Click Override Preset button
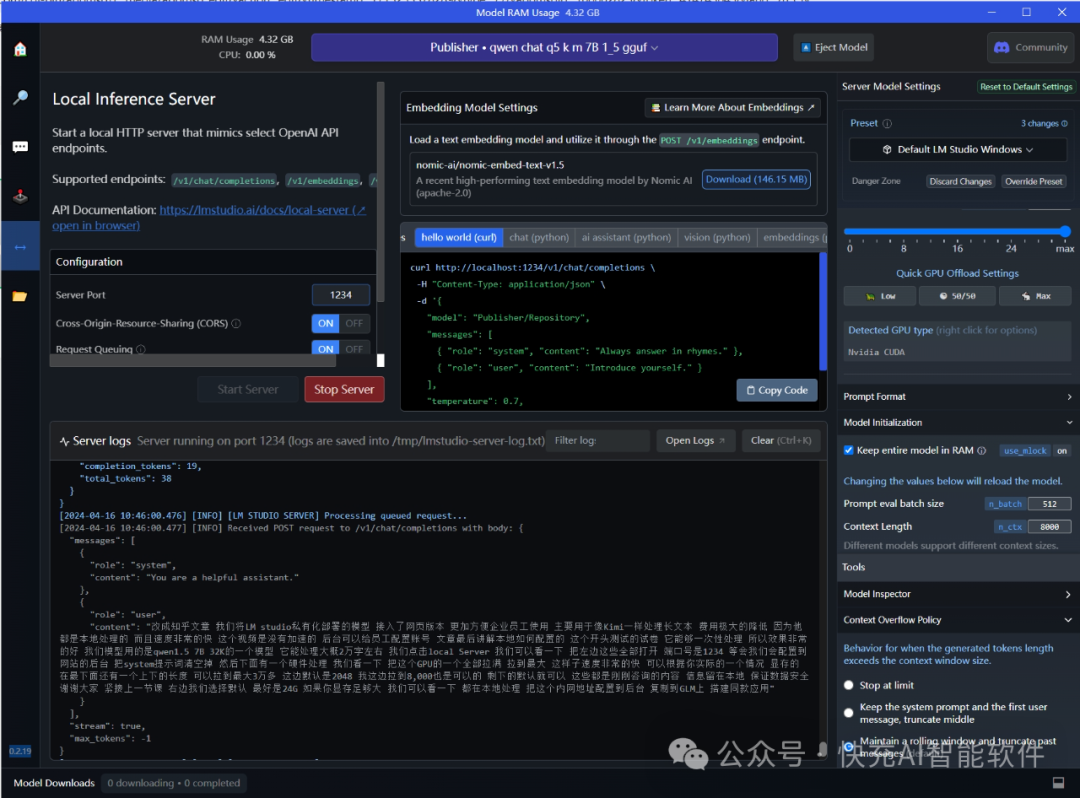 point(1033,182)
